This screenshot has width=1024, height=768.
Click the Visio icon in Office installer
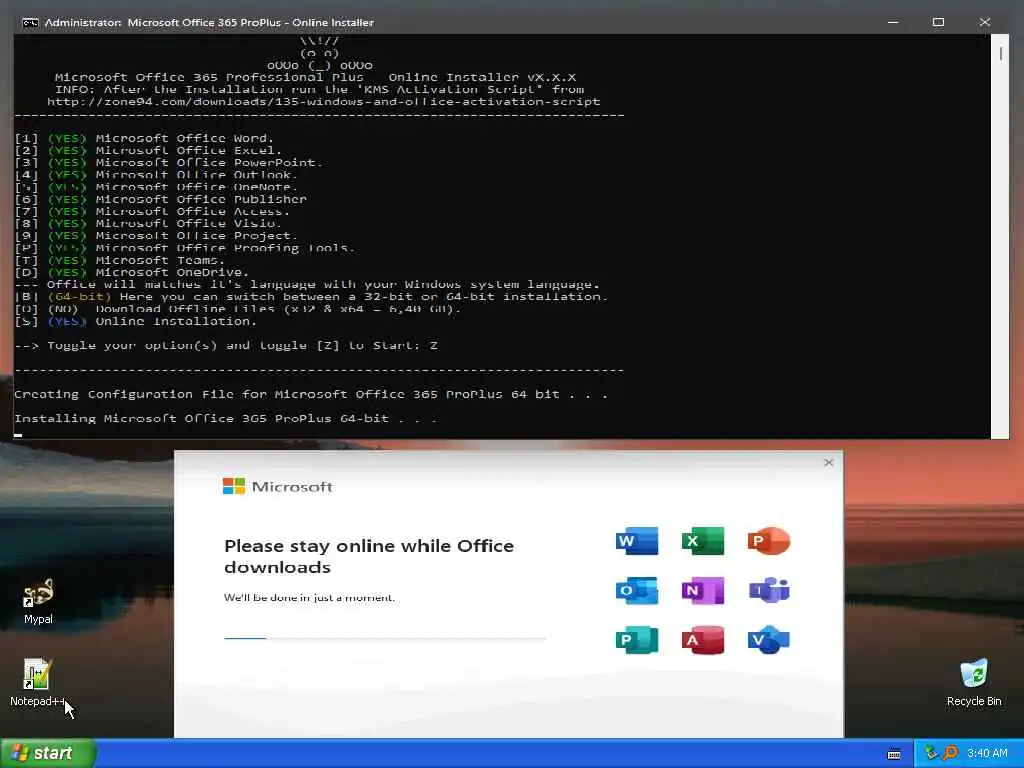point(769,640)
